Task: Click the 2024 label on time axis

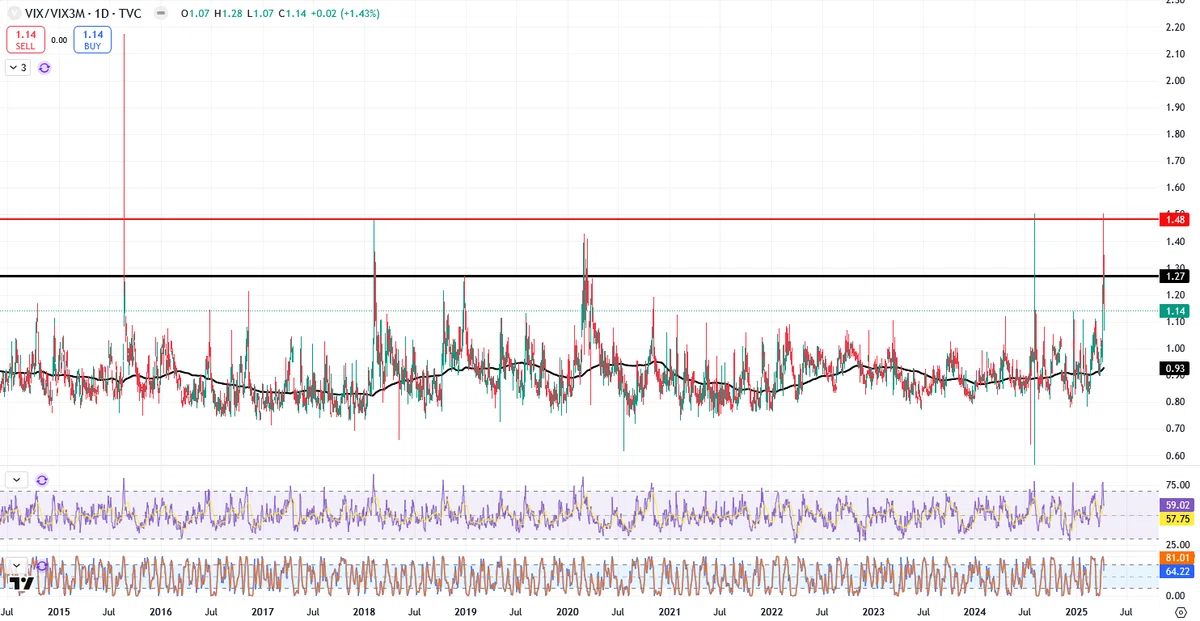Action: pyautogui.click(x=974, y=611)
